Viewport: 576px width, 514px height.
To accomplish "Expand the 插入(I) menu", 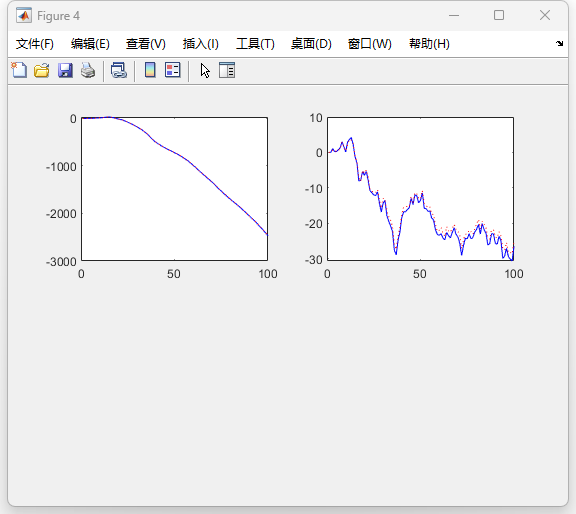I will tap(201, 44).
